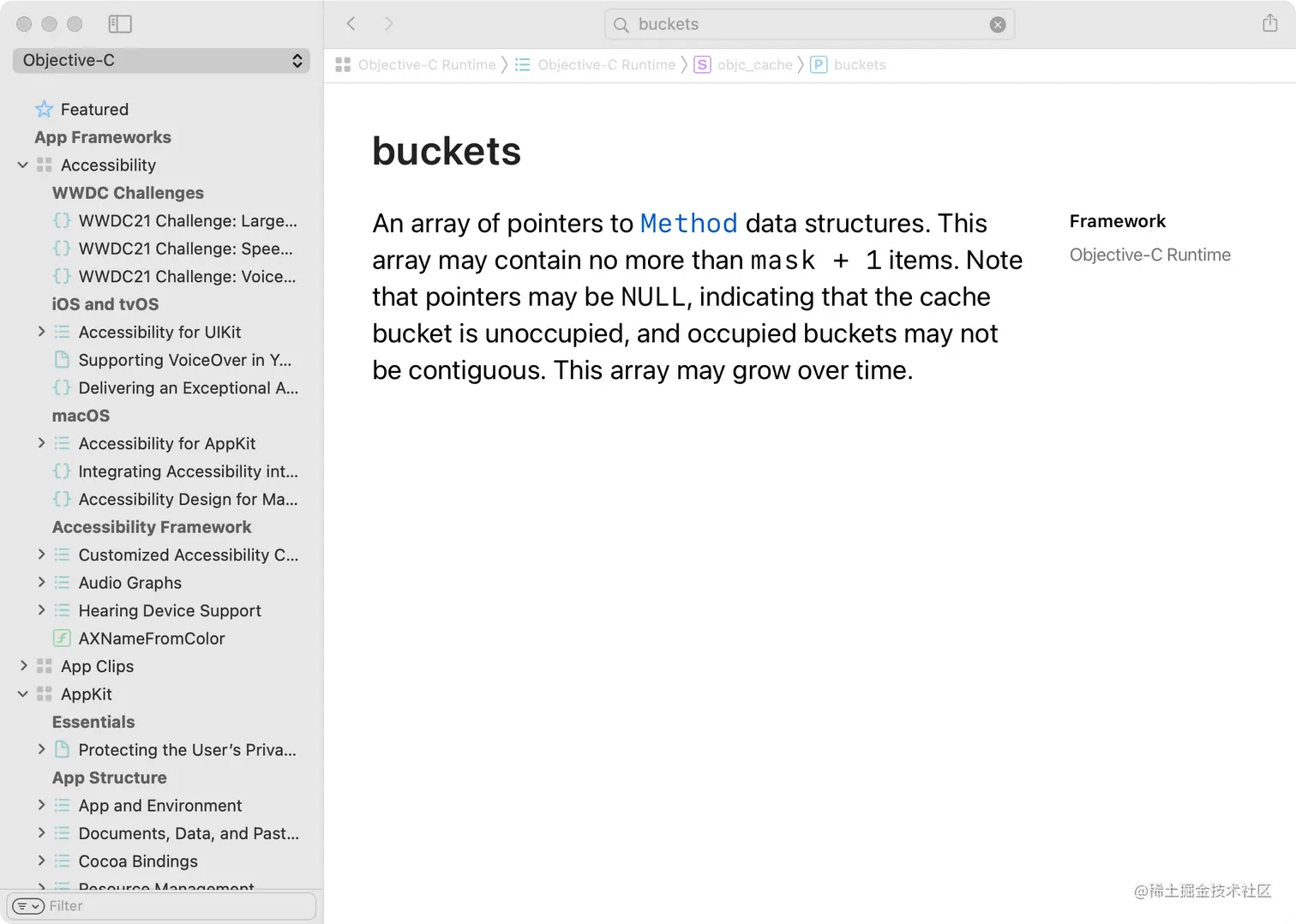1296x924 pixels.
Task: Click the Integrating Accessibility sample code icon
Action: [x=62, y=471]
